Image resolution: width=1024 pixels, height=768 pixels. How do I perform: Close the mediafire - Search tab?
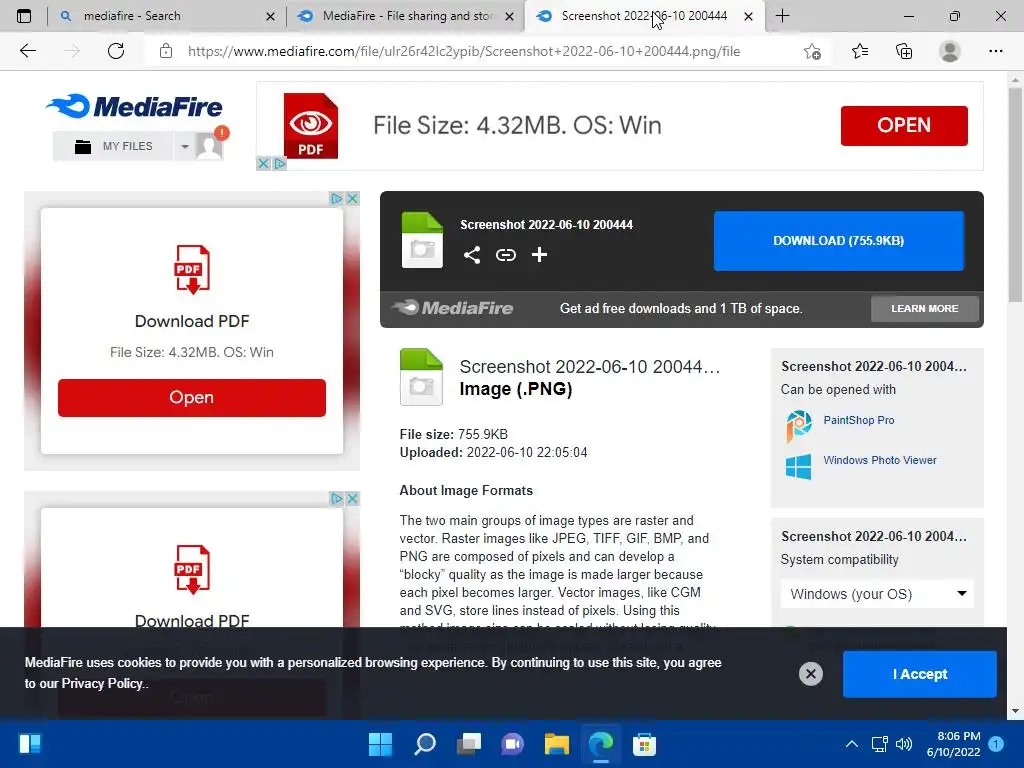pos(270,16)
